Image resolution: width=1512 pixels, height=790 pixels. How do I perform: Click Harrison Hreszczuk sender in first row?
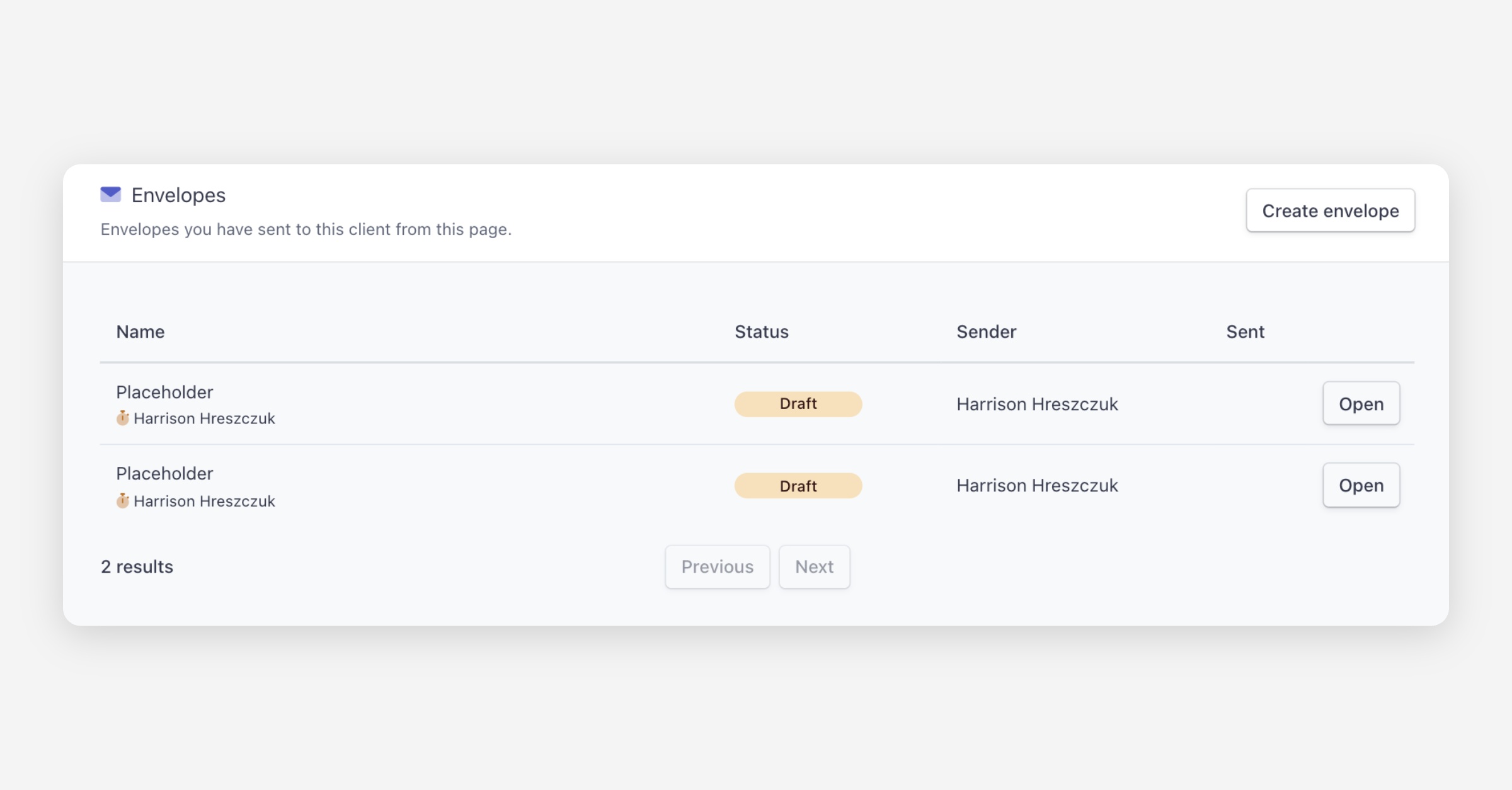(1037, 404)
